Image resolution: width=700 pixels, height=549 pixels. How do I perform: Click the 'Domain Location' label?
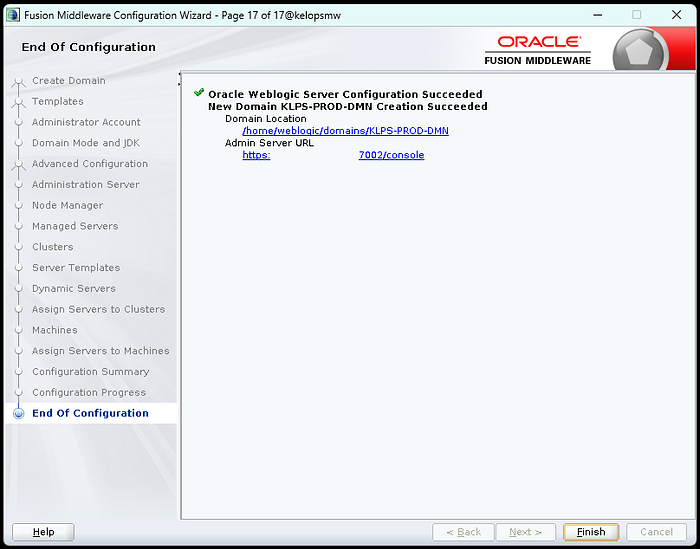(266, 119)
